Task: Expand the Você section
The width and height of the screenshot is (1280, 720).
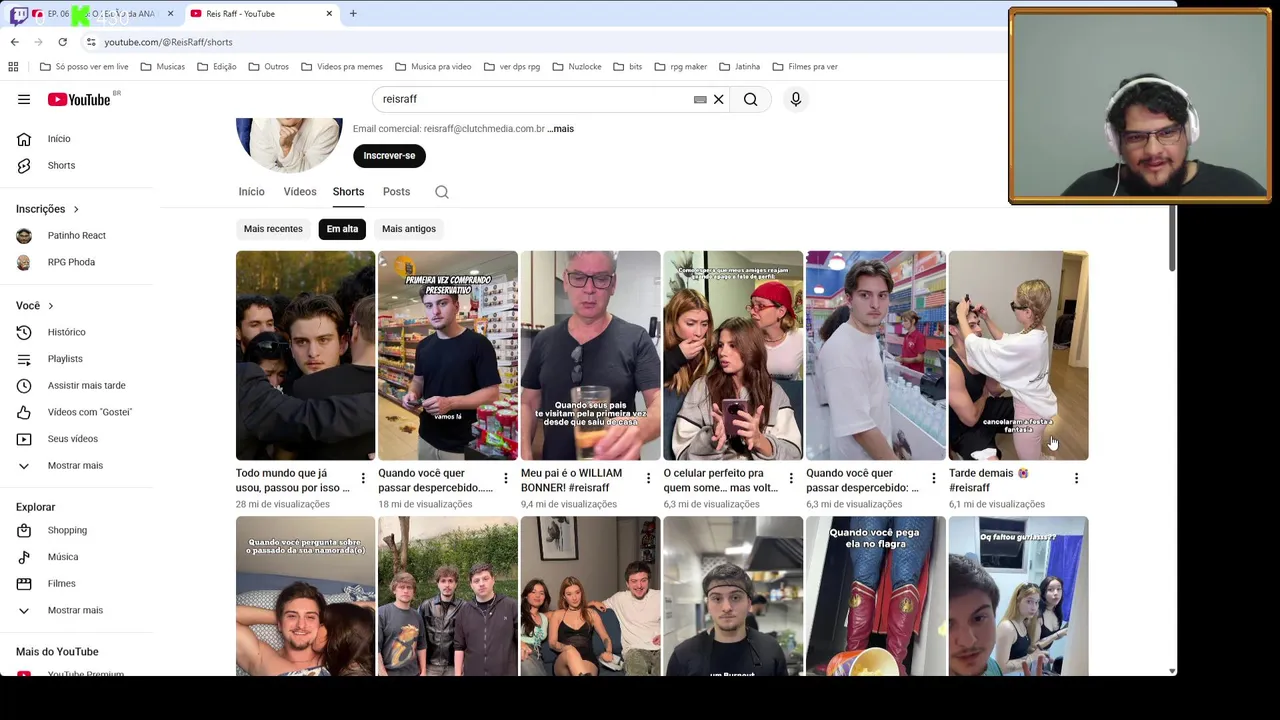Action: [35, 306]
